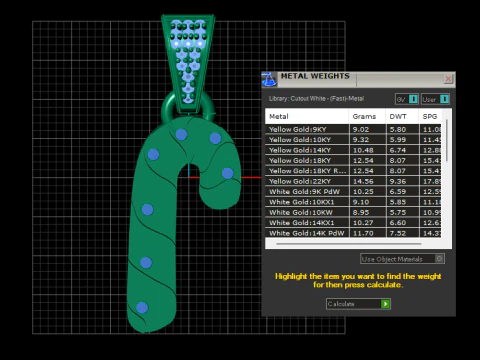Click the Metal Weights flask icon

[x=269, y=79]
